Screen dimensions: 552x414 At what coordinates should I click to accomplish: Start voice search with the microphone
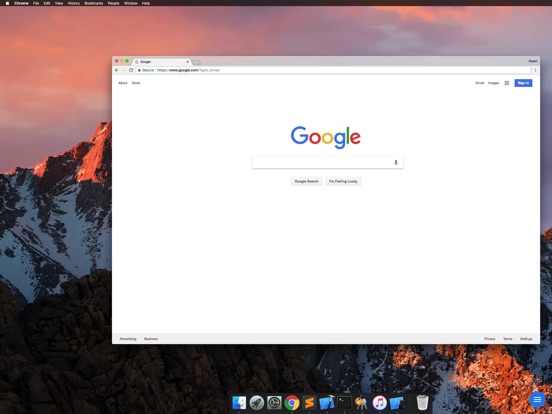tap(396, 162)
